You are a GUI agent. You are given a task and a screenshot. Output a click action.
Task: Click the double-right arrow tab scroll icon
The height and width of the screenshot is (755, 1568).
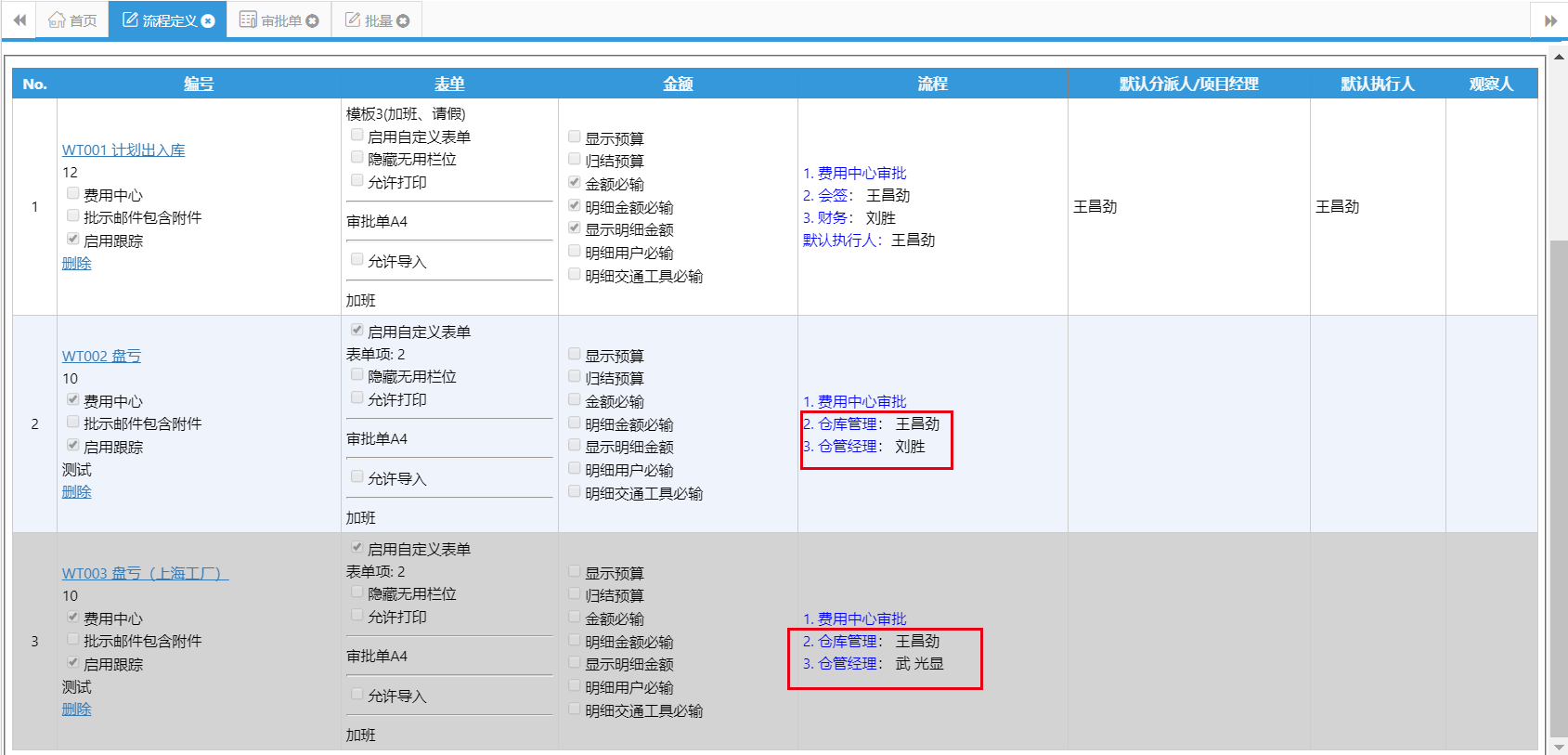[x=1549, y=20]
